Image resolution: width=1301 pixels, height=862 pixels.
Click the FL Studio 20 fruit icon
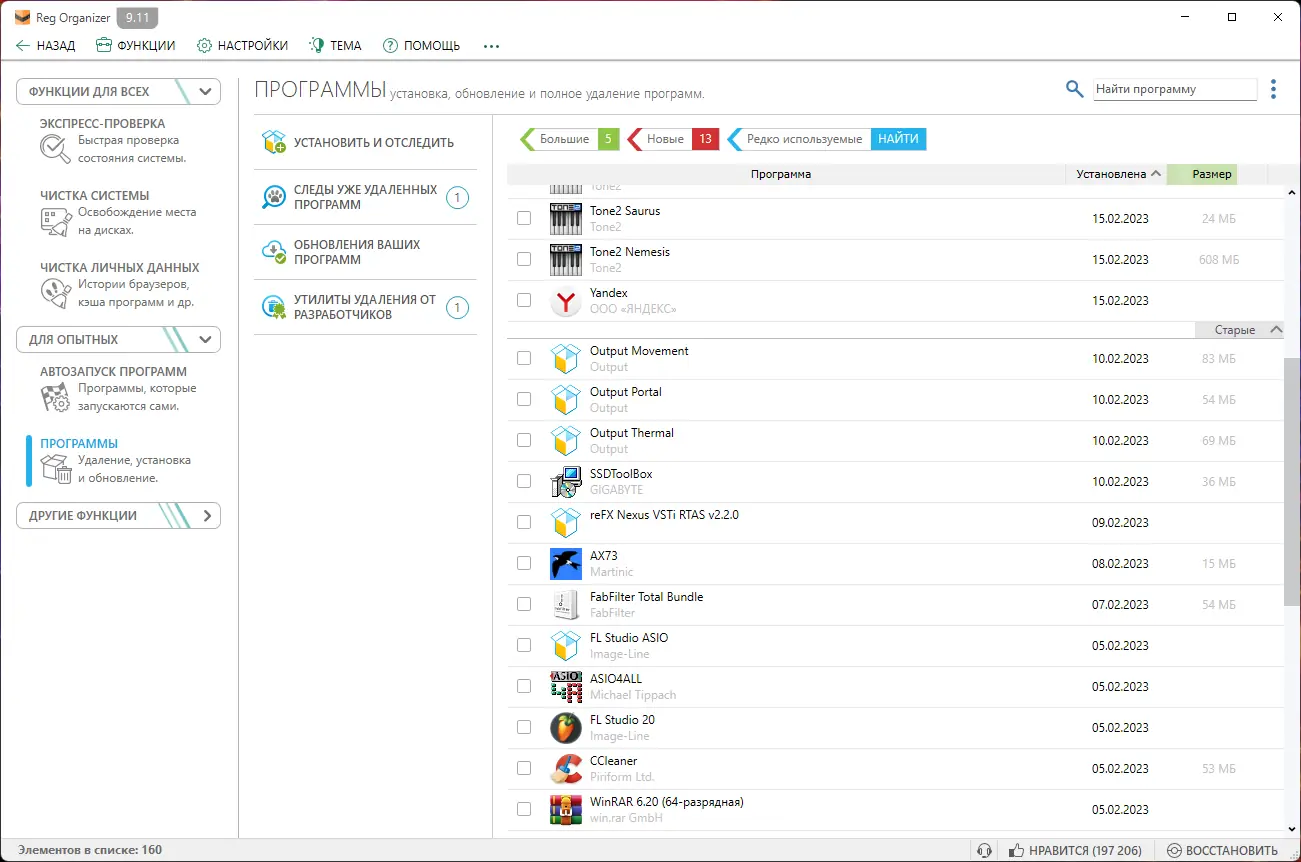(x=566, y=728)
